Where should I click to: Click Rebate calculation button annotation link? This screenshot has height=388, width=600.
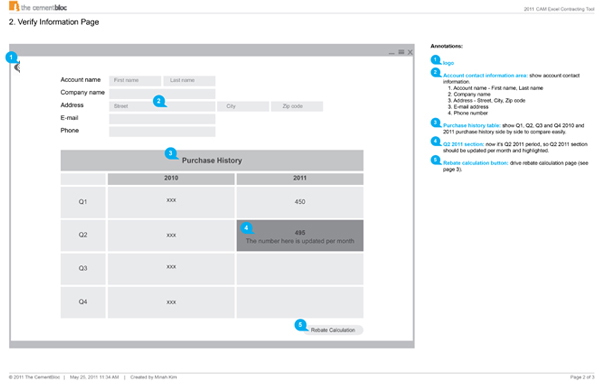tap(476, 163)
